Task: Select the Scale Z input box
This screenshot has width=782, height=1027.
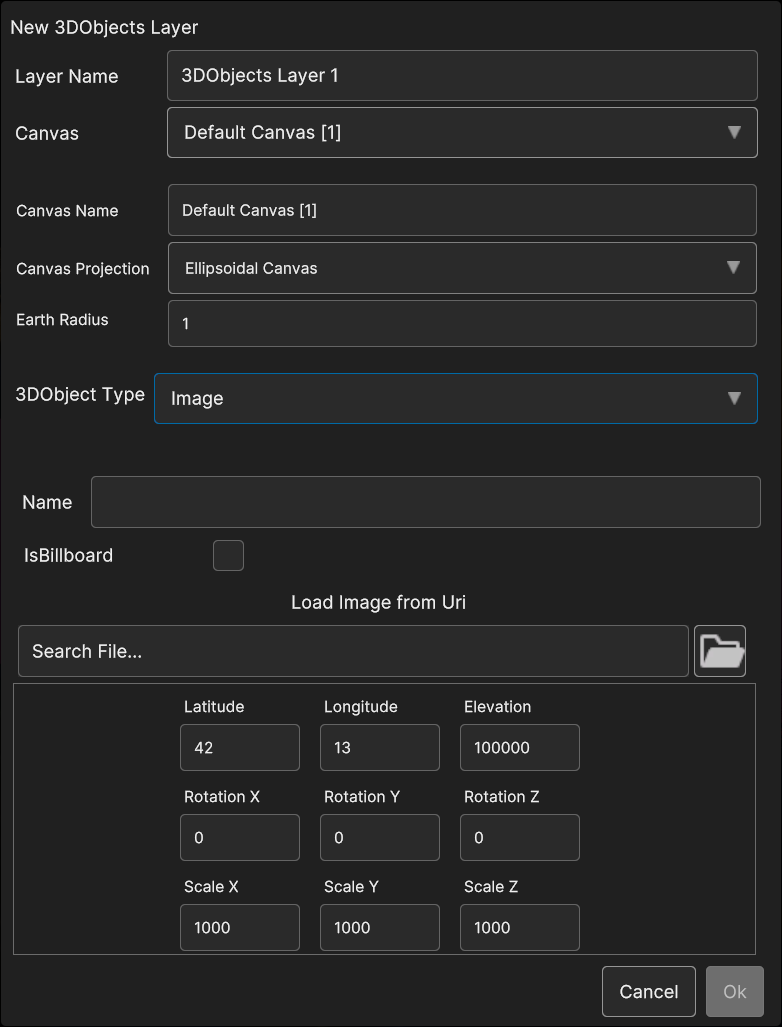Action: pyautogui.click(x=520, y=928)
